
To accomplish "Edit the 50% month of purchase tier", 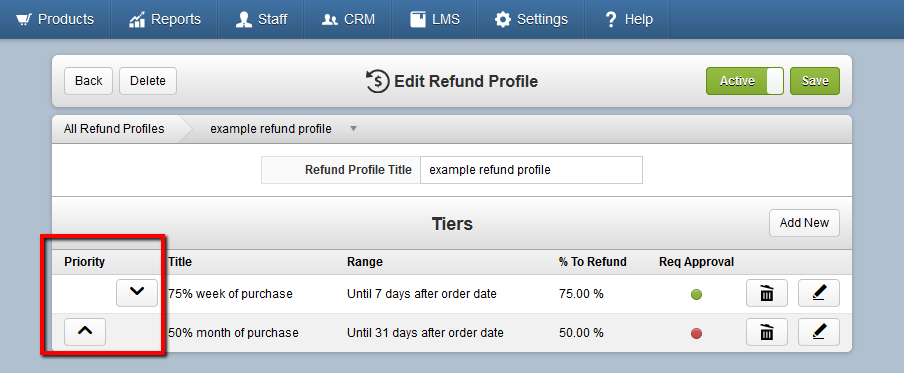I will [819, 332].
